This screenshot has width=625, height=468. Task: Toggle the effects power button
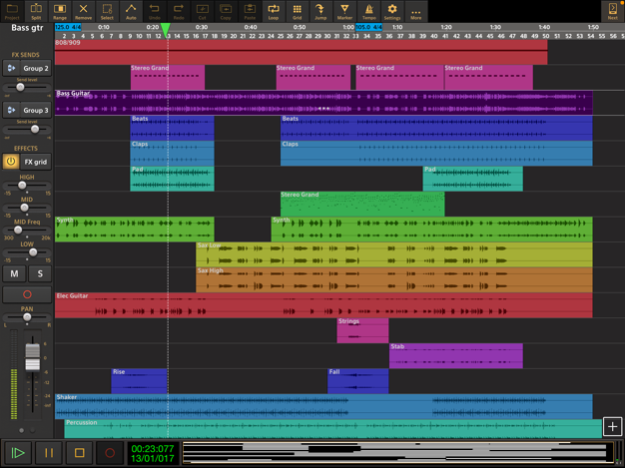[11, 161]
